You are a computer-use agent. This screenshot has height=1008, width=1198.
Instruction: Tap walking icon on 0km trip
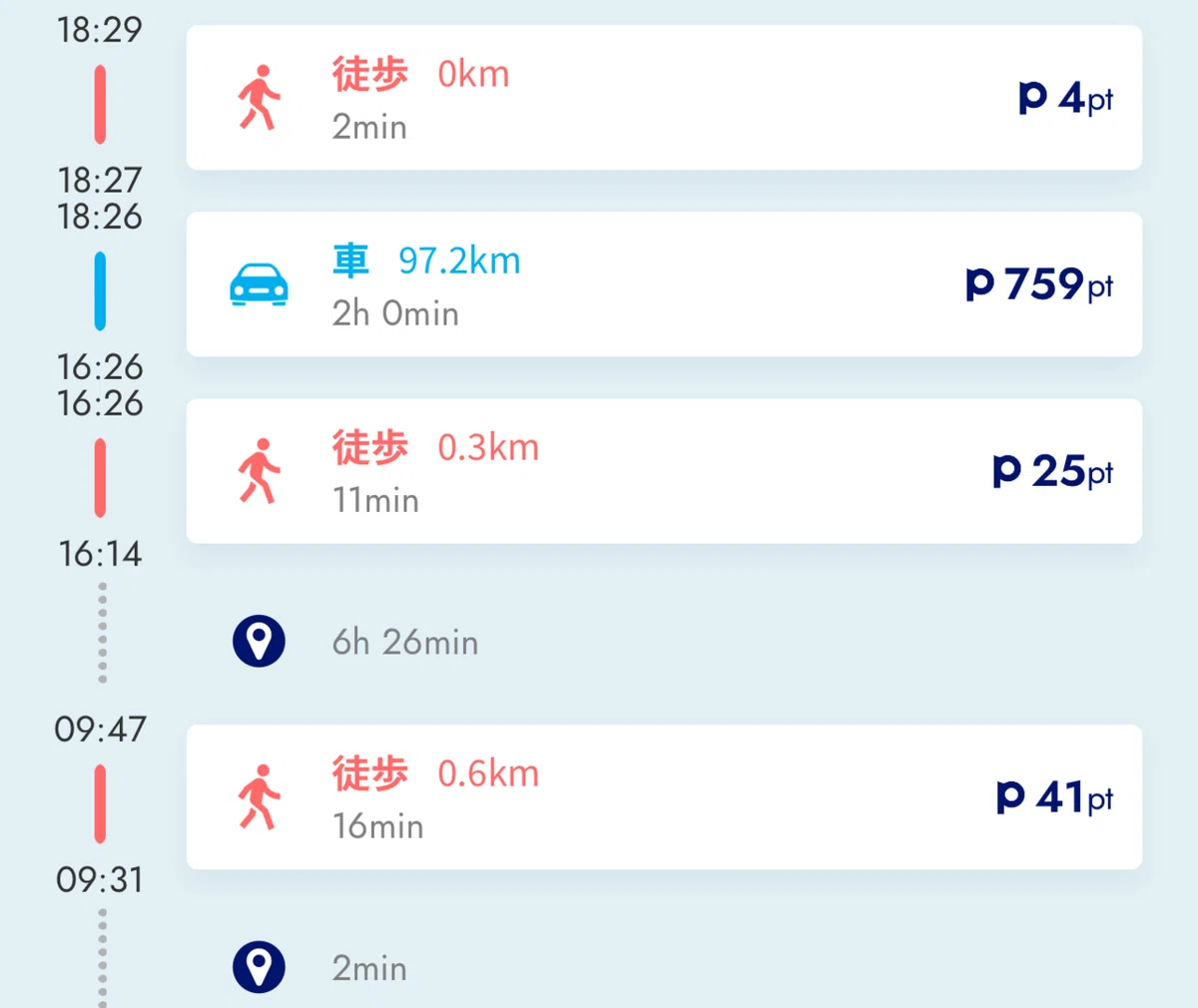(259, 98)
